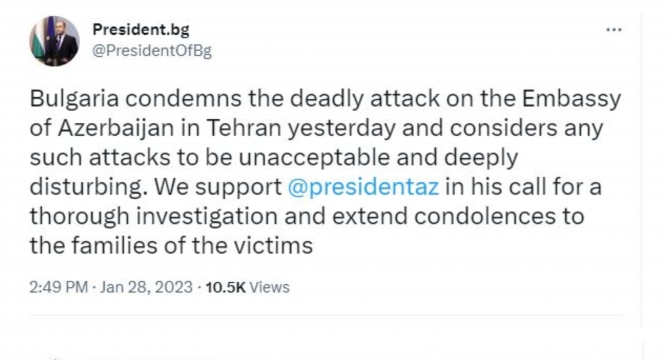Open the President.bg profile avatar picture
Viewport: 669px width, 360px height.
coord(54,41)
